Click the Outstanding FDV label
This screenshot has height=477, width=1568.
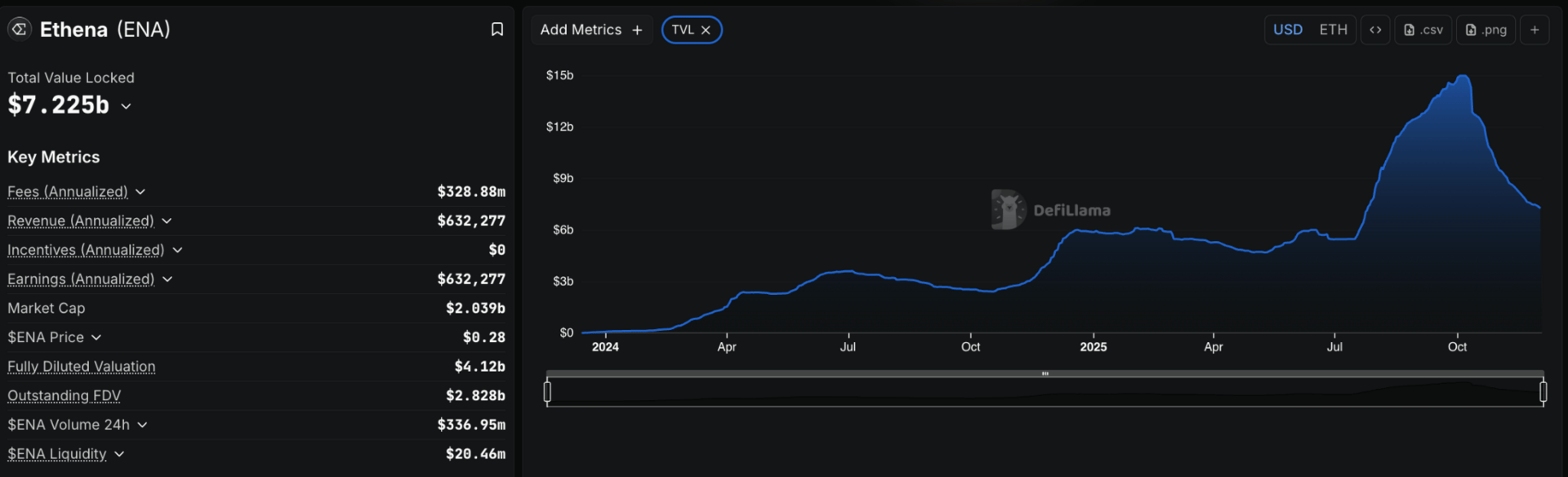tap(65, 396)
